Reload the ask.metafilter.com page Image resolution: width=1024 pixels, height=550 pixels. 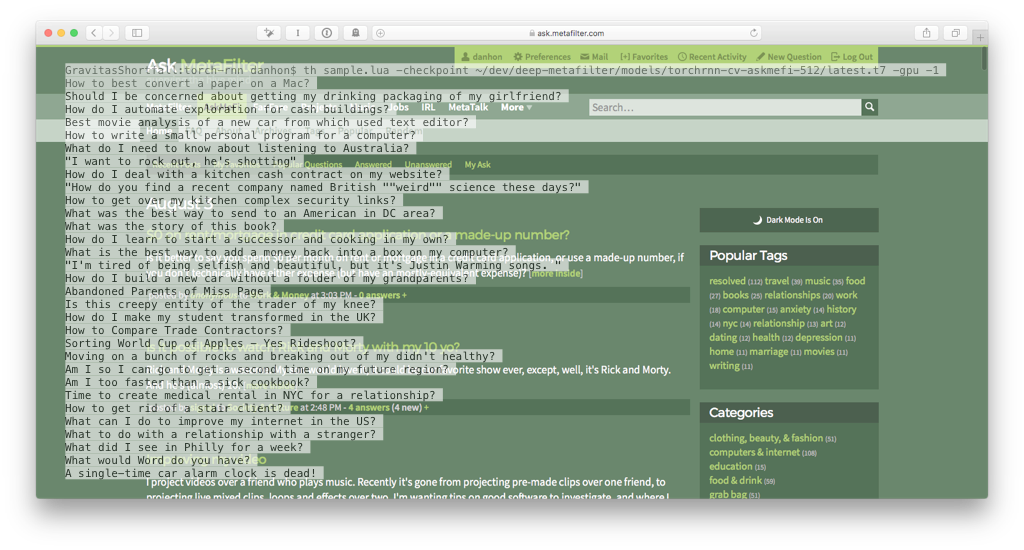[754, 33]
